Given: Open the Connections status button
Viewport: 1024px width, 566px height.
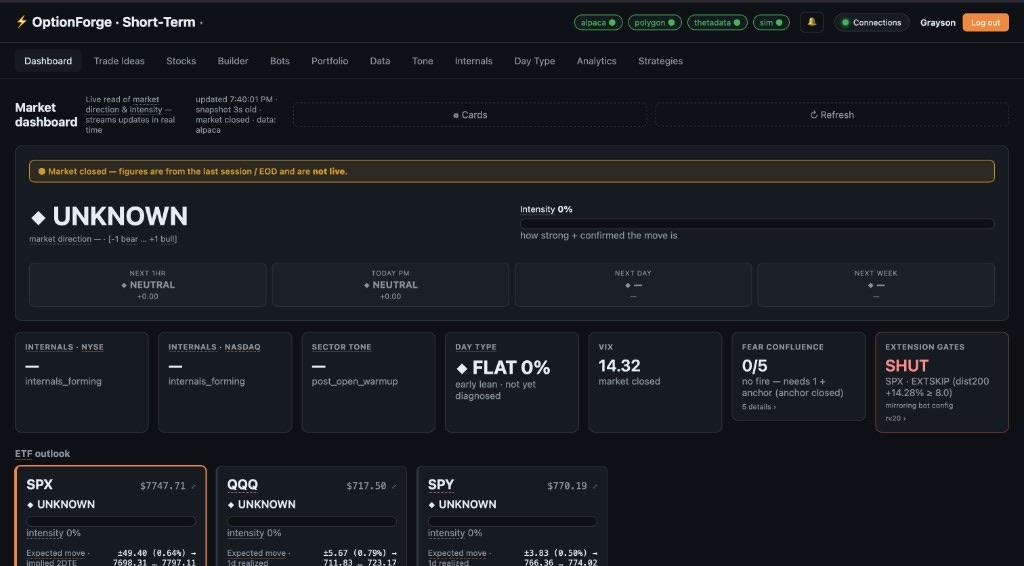Looking at the screenshot, I should pos(871,22).
